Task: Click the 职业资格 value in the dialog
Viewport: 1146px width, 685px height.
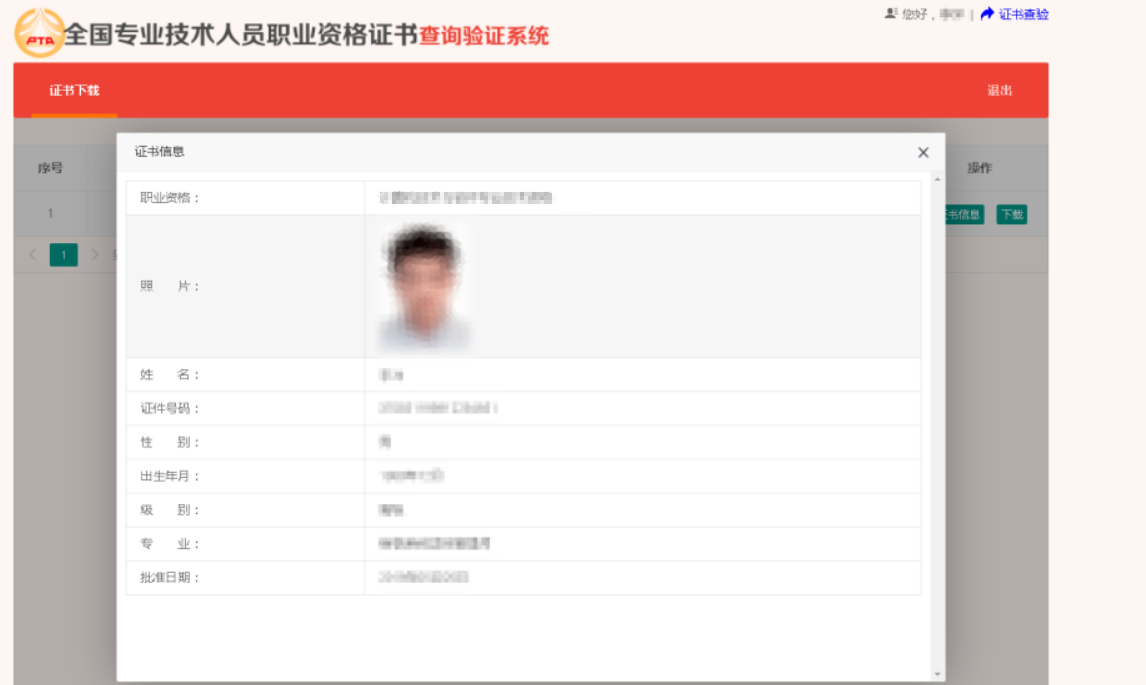Action: click(465, 198)
